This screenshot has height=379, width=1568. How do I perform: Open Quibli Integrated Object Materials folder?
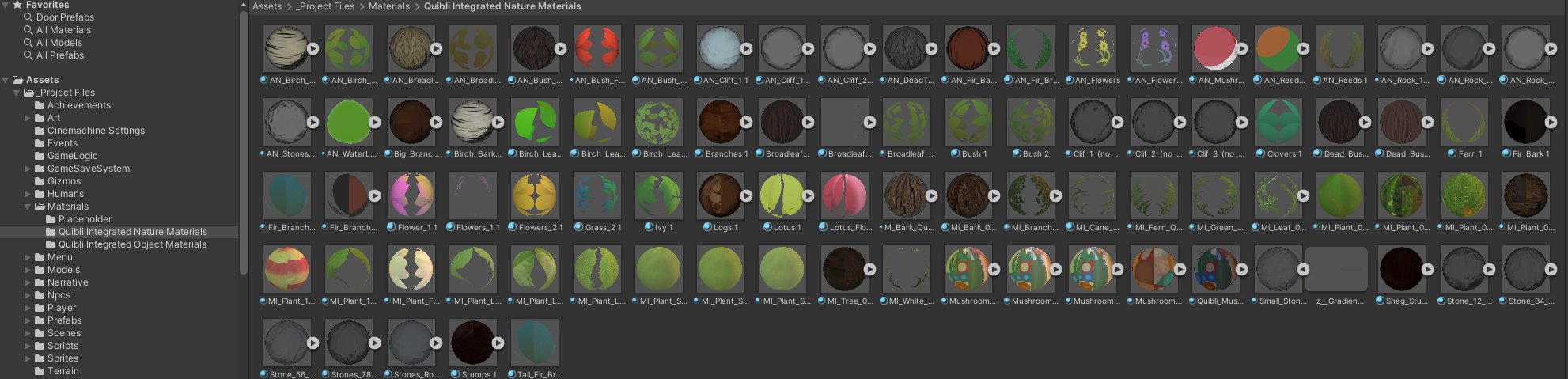[131, 244]
